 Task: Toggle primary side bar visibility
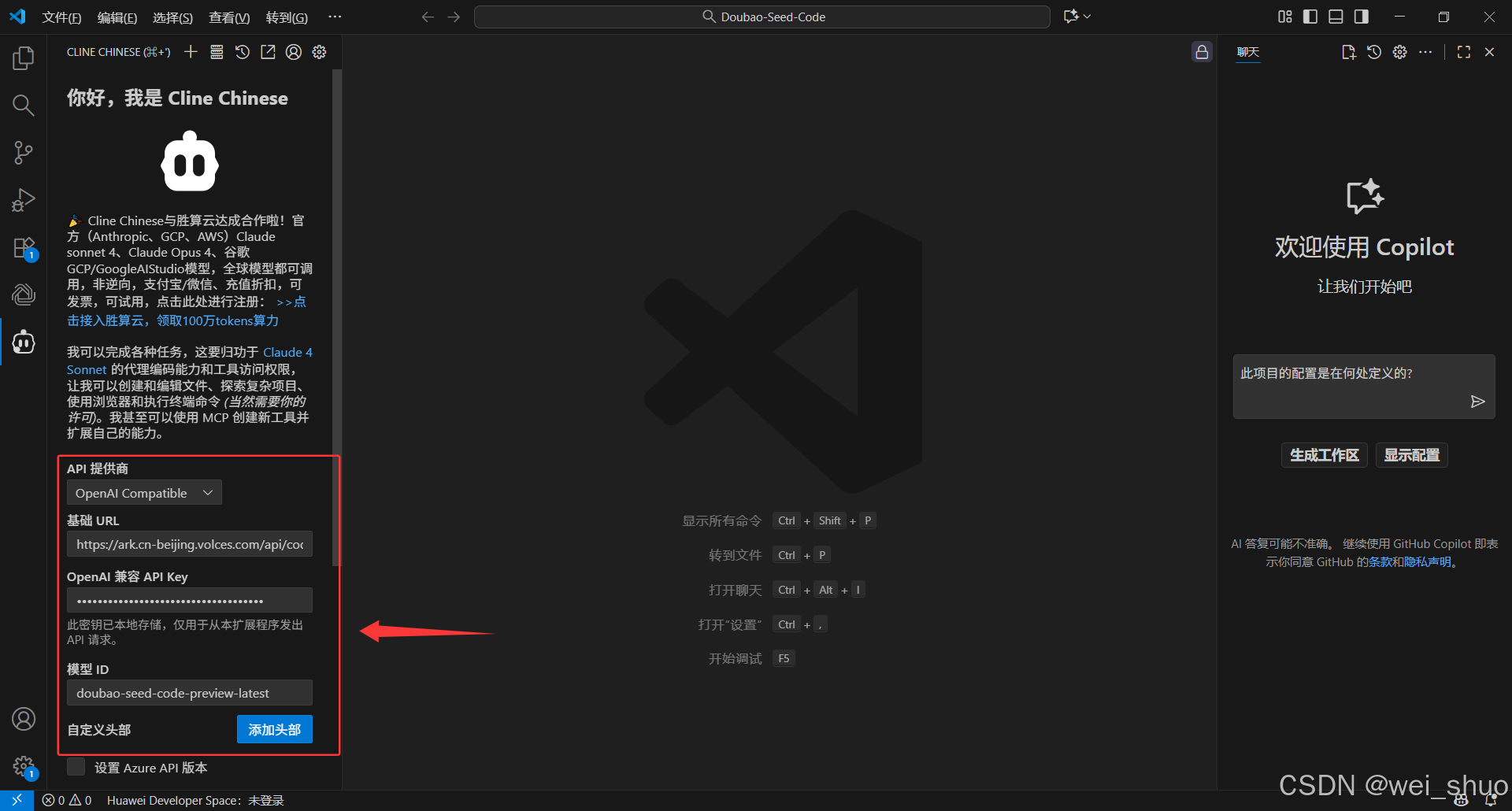pos(1310,17)
